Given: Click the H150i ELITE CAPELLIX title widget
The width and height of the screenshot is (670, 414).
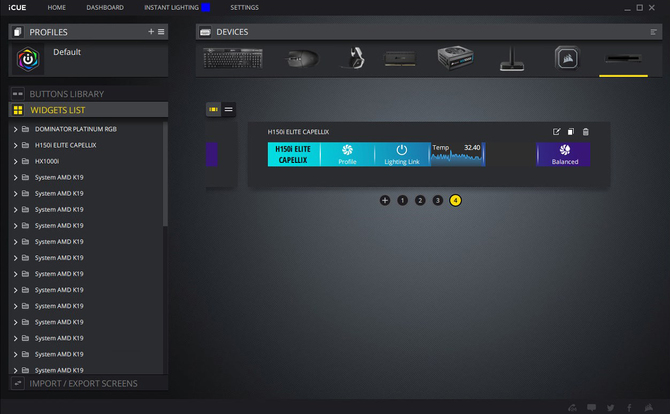Looking at the screenshot, I should click(294, 154).
